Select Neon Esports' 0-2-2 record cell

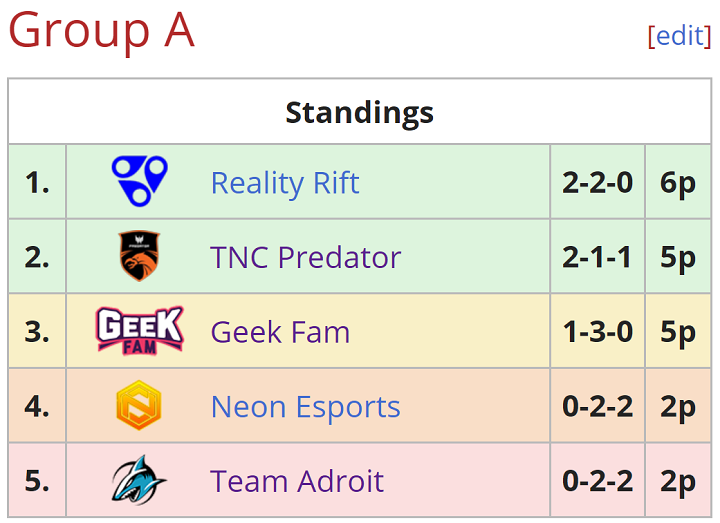[597, 405]
